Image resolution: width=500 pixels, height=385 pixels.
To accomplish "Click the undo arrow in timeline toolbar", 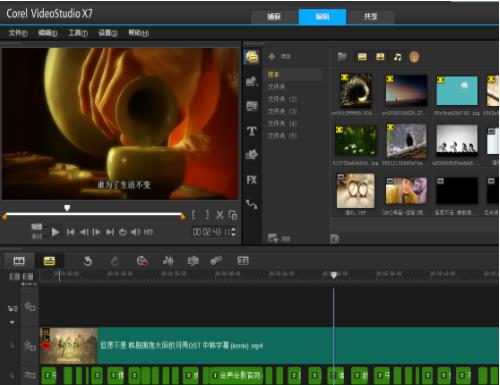I will [88, 261].
